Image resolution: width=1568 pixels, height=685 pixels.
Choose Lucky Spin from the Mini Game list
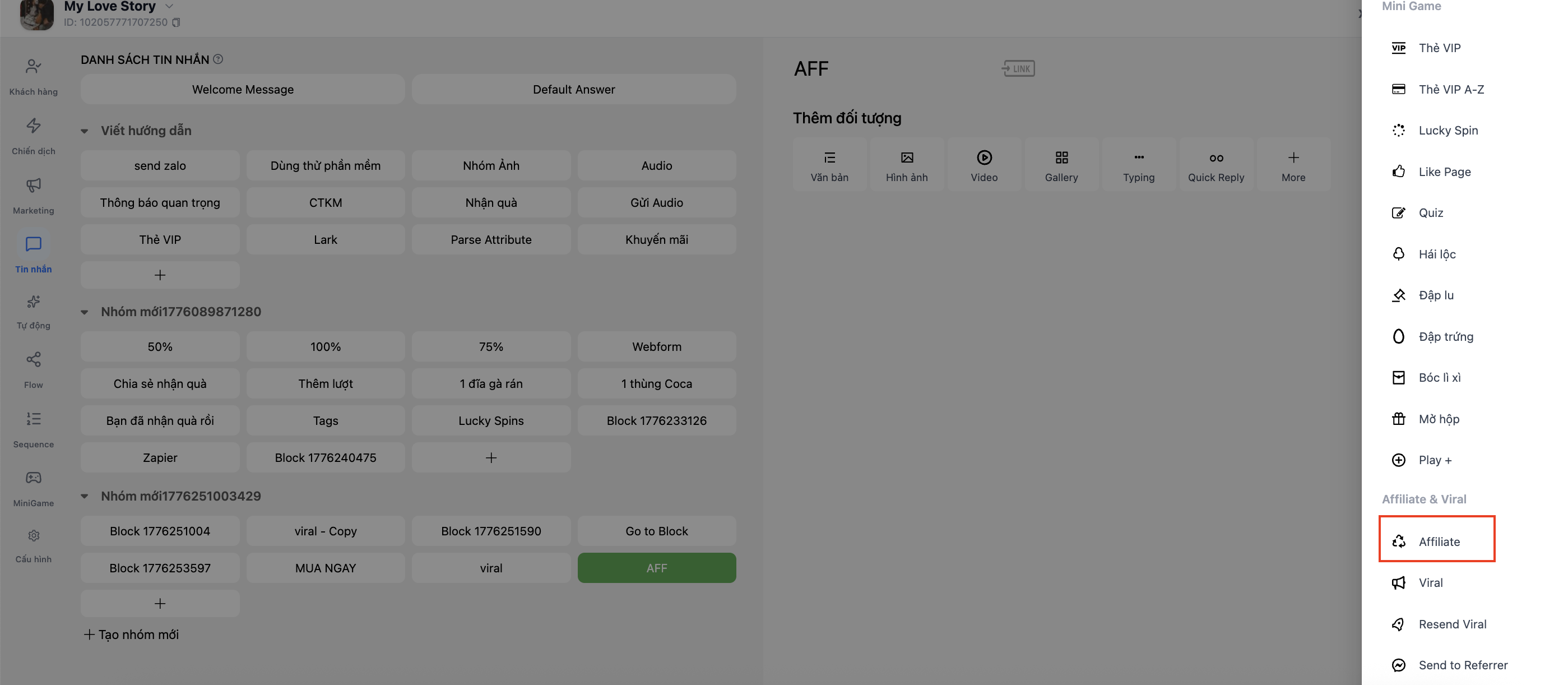(x=1448, y=130)
